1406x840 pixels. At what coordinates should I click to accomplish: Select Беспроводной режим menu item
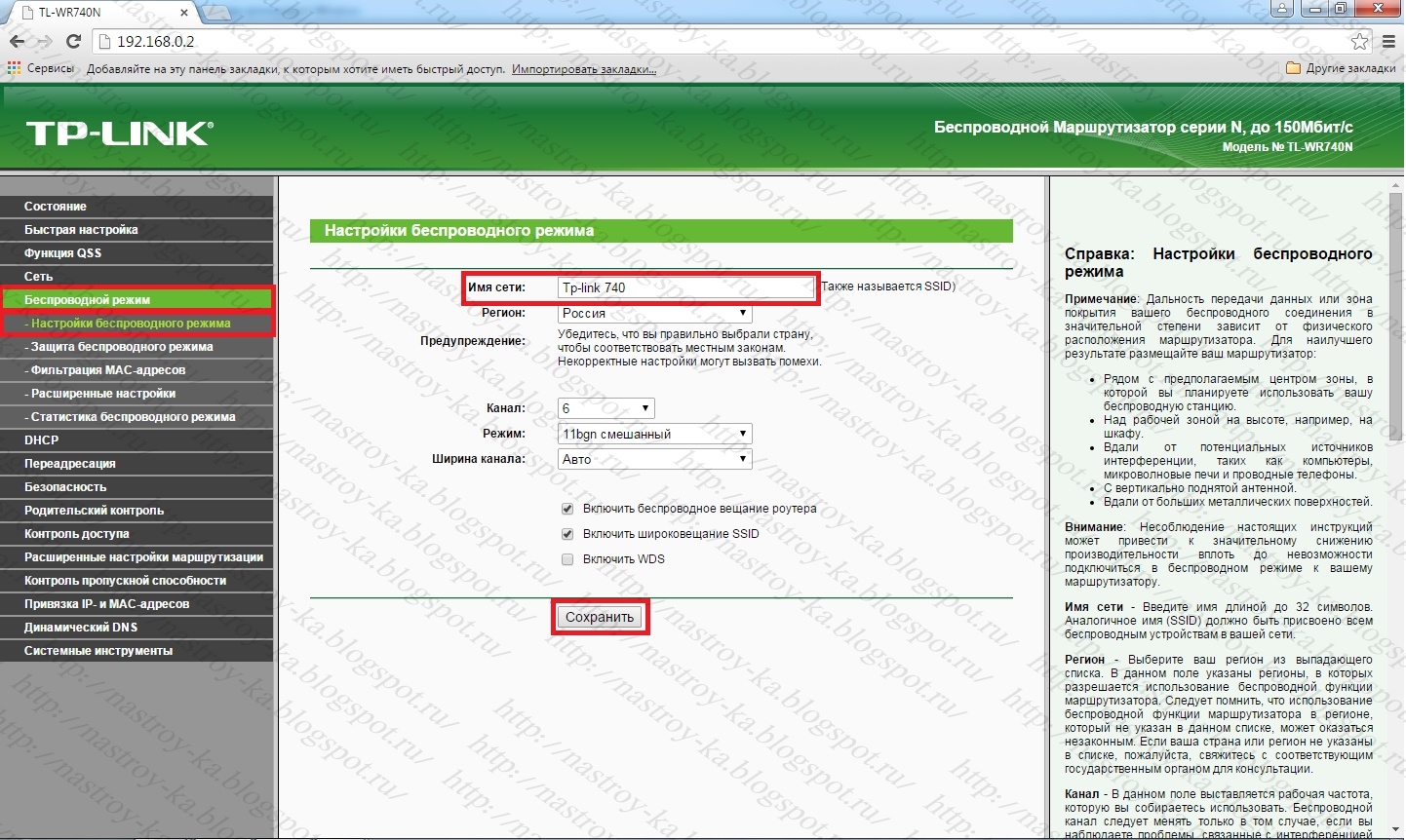coord(137,300)
